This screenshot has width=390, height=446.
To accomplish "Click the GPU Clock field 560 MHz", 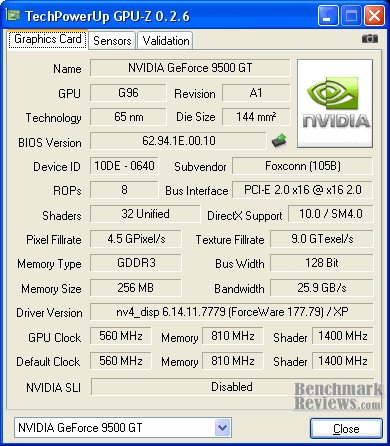I will point(121,336).
